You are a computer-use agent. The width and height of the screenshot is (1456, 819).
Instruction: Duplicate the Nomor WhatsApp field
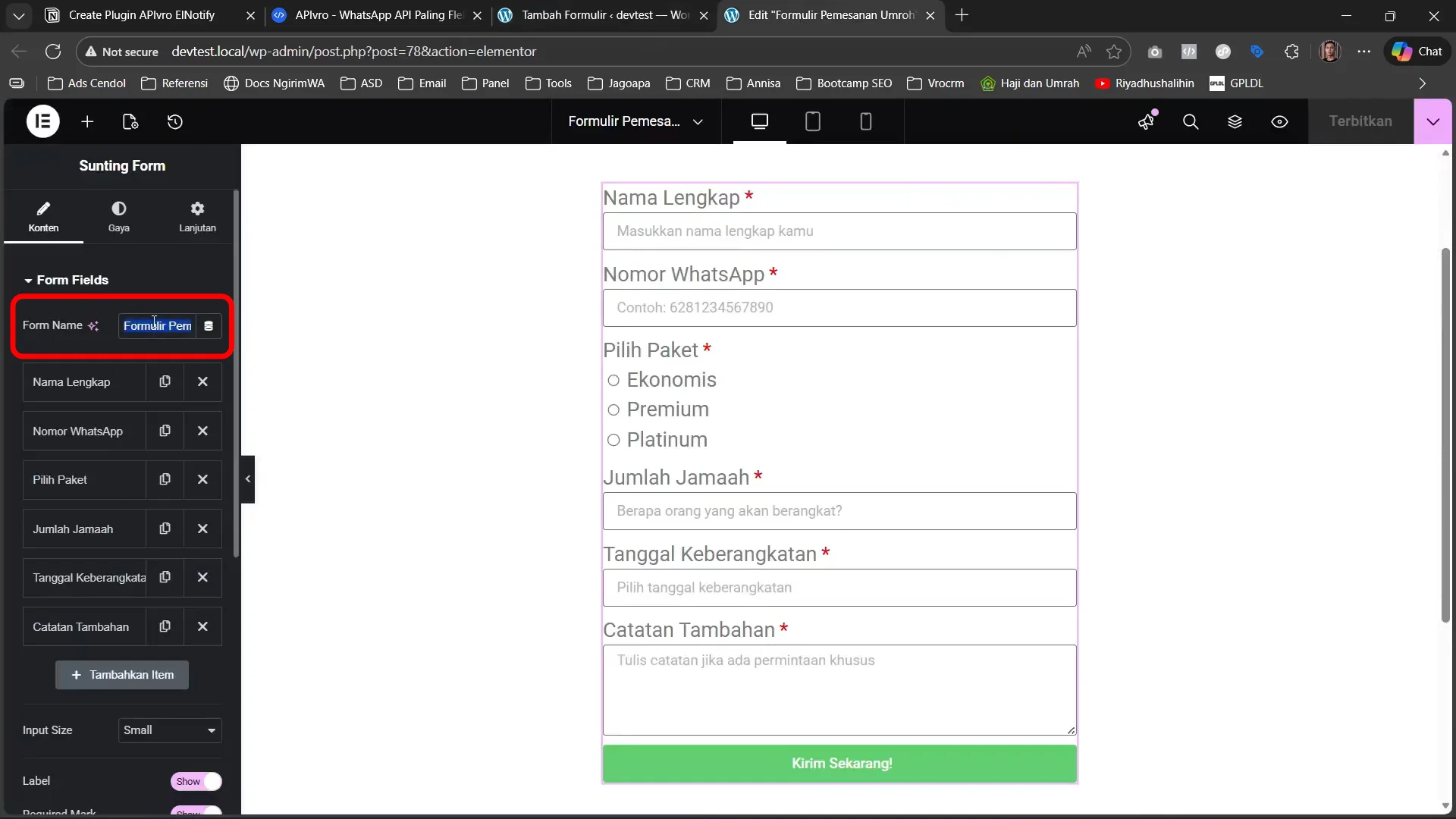[165, 431]
